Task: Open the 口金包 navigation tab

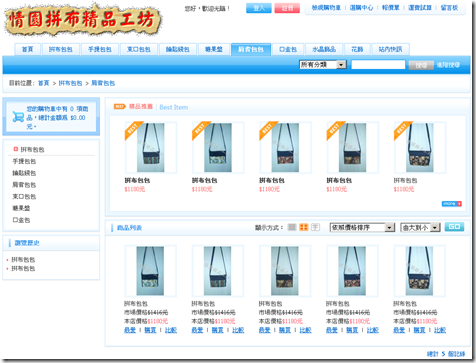Action: (288, 49)
